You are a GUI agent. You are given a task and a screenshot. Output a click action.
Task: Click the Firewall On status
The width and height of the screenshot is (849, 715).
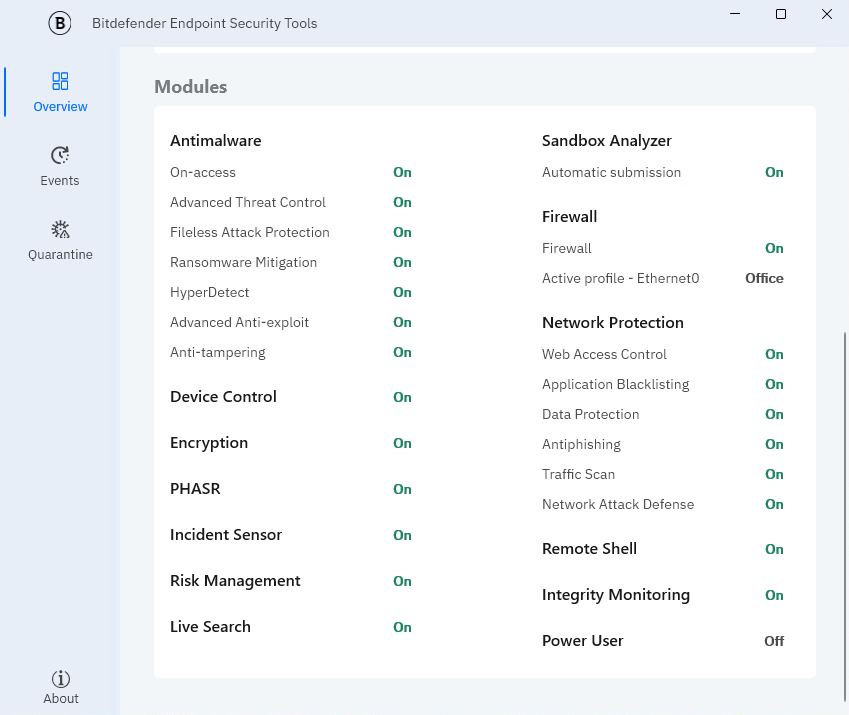774,248
